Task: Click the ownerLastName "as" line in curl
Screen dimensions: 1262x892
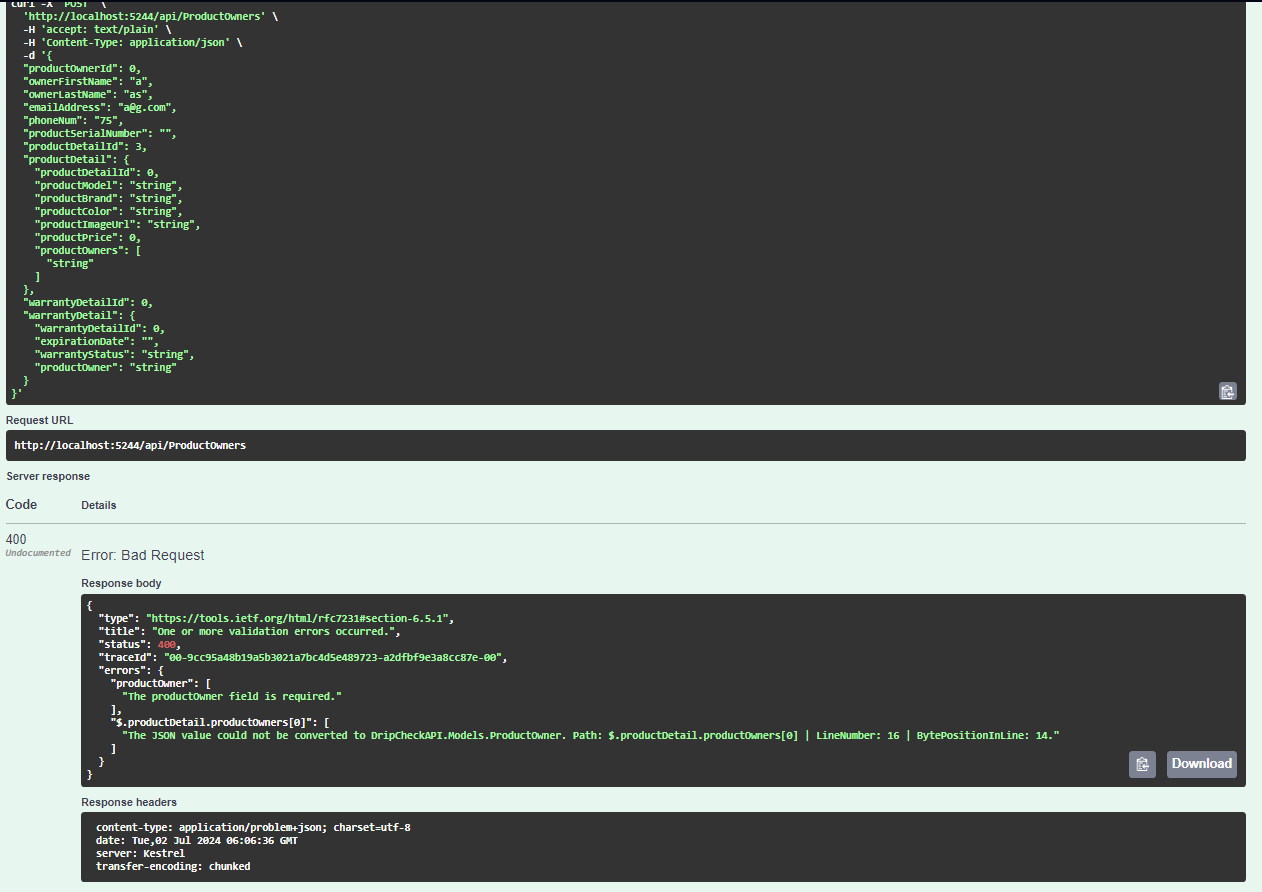Action: [88, 94]
